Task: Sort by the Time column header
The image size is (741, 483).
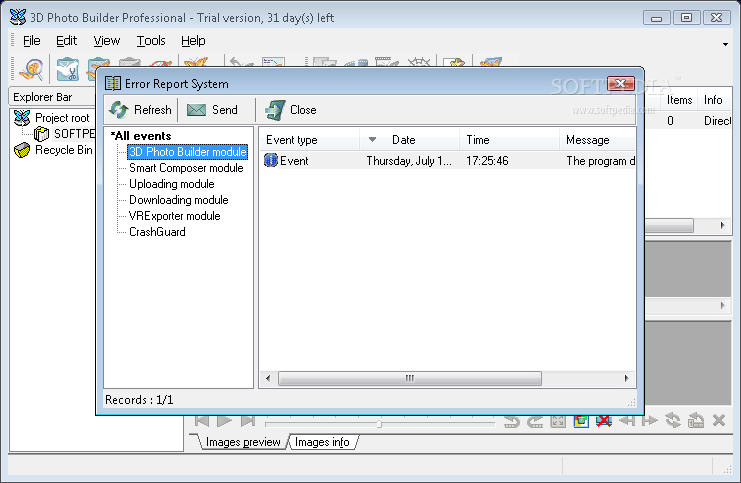Action: [x=509, y=140]
